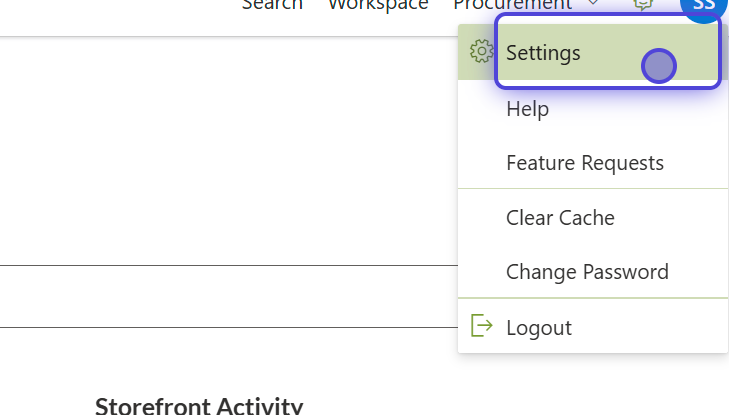Choose Change Password menu item
This screenshot has width=729, height=415.
click(x=587, y=272)
